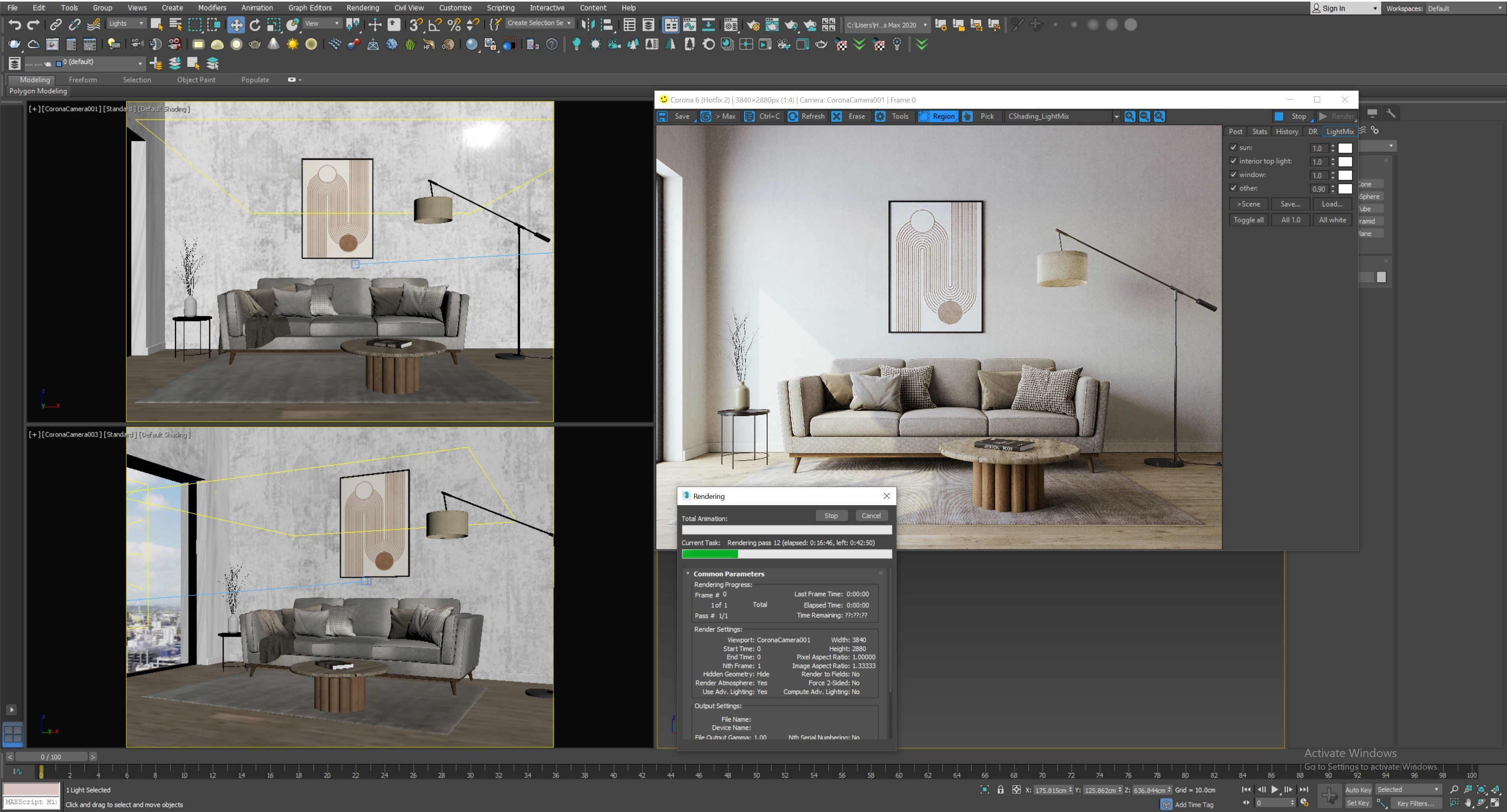Click Select by Name icon

click(x=176, y=25)
